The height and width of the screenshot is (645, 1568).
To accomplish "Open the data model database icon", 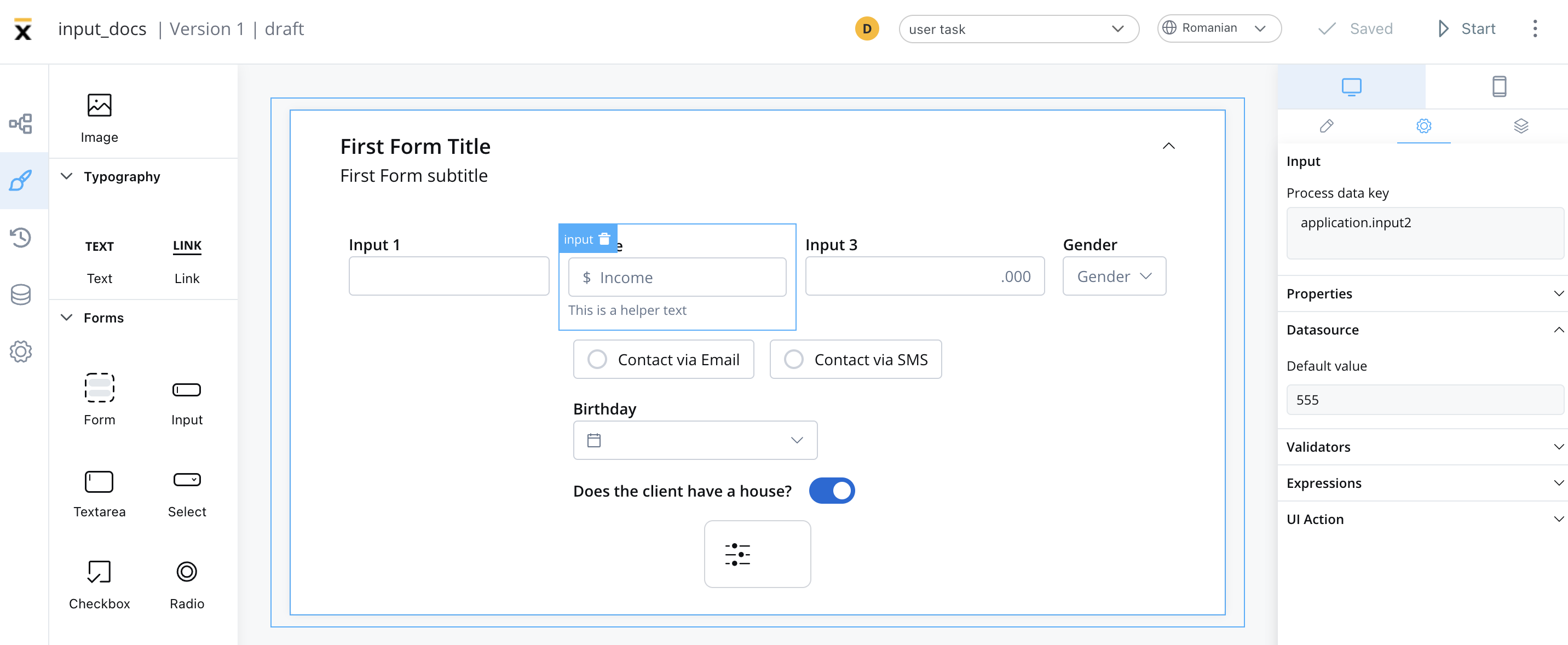I will [21, 295].
